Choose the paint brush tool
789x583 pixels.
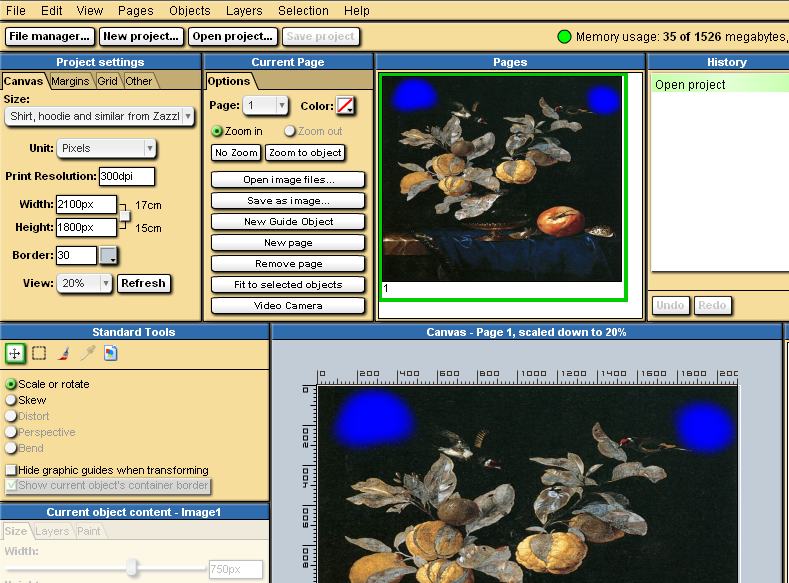(x=63, y=353)
